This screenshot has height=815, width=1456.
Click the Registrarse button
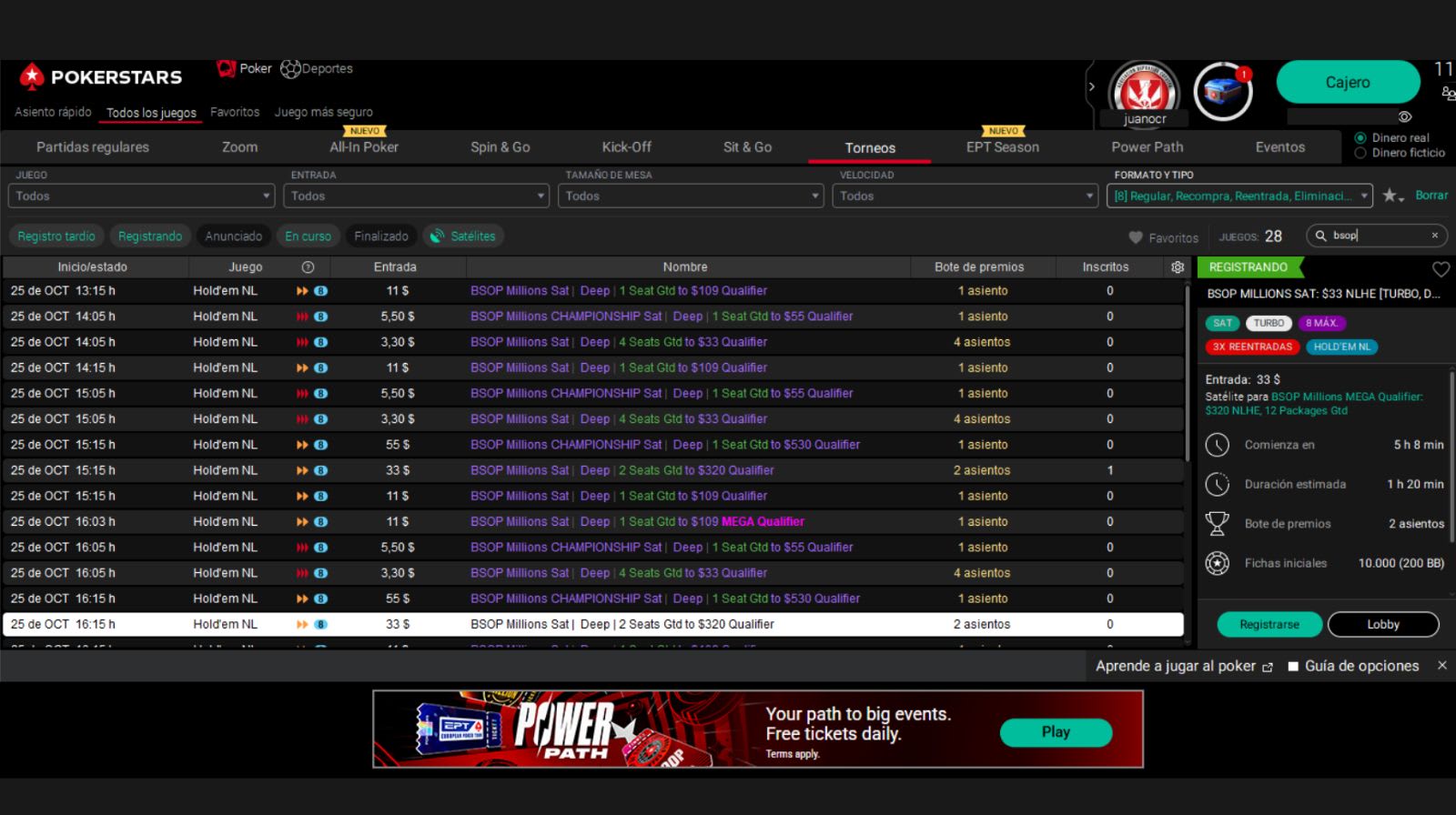click(x=1269, y=625)
